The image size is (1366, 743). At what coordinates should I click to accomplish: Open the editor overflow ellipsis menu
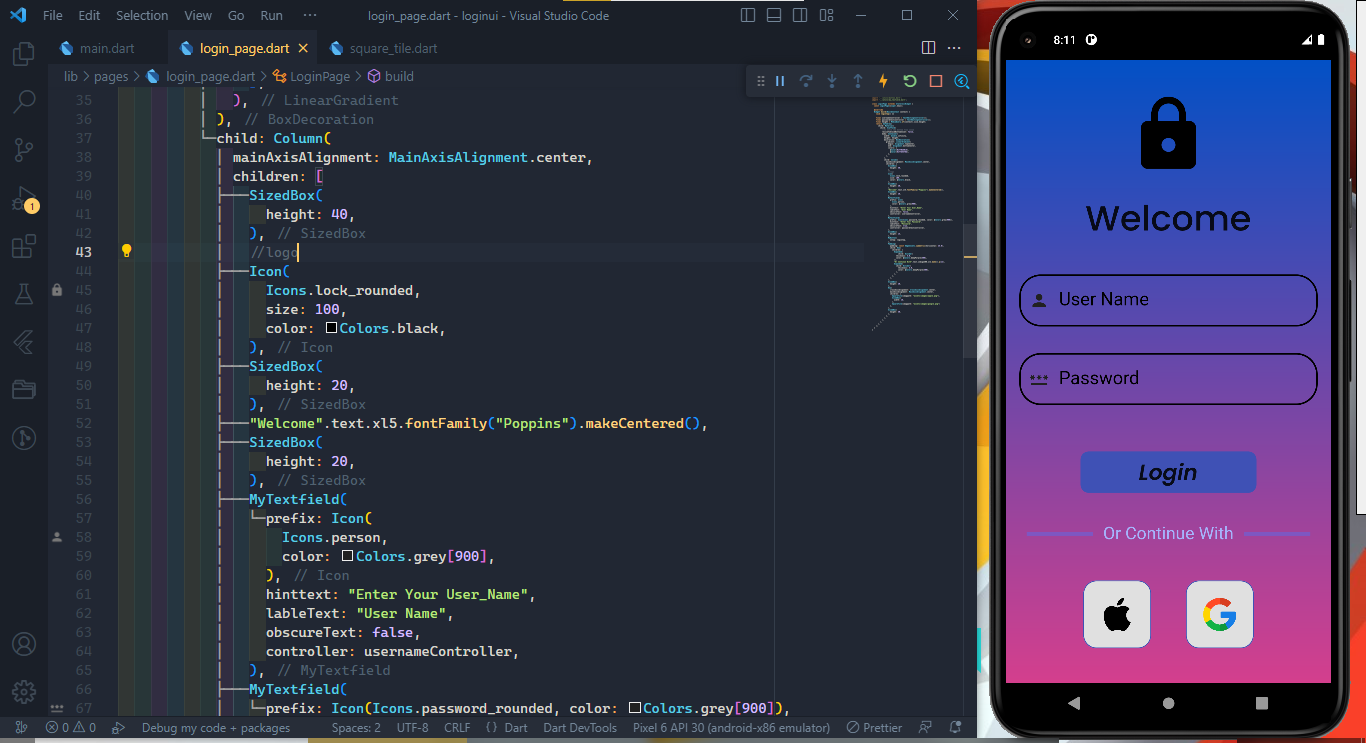(953, 47)
